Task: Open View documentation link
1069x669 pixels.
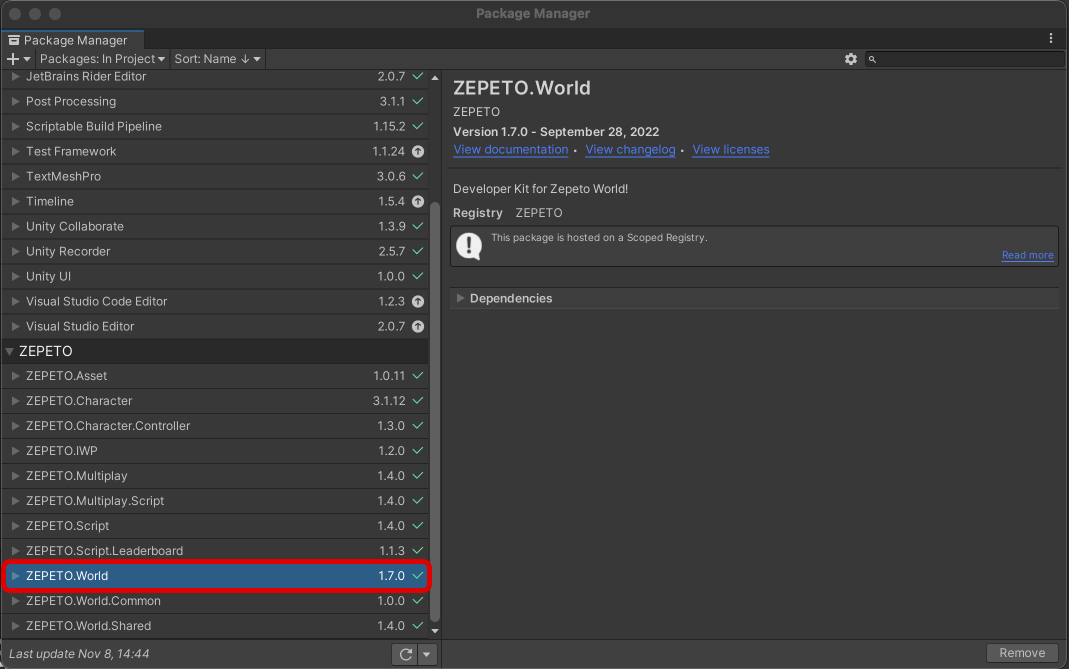Action: point(511,149)
